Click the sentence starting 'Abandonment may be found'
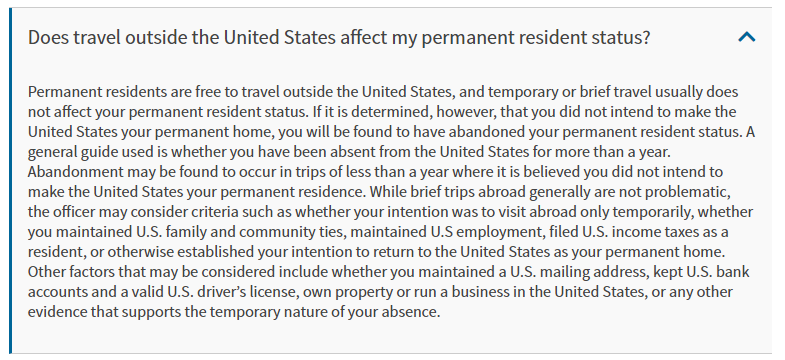 tap(375, 182)
